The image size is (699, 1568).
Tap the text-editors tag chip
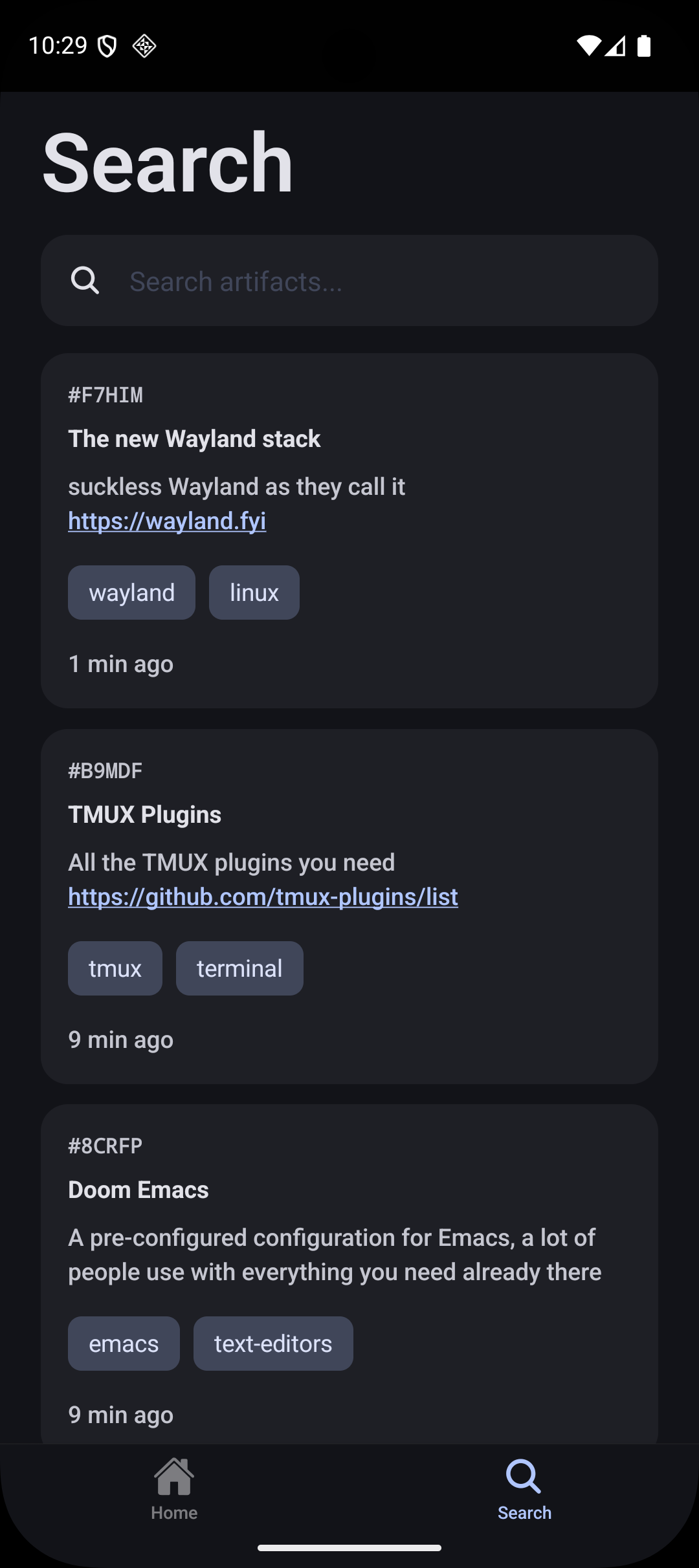[273, 1344]
